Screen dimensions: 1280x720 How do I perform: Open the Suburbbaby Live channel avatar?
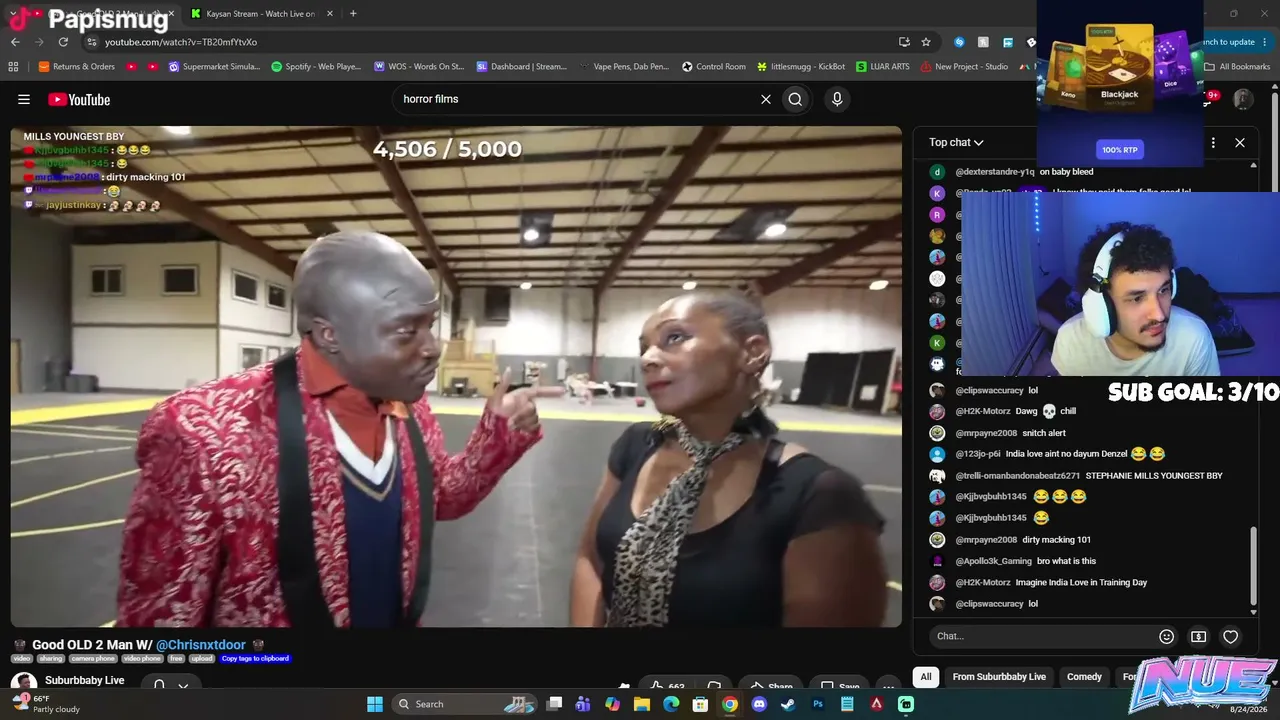click(22, 683)
